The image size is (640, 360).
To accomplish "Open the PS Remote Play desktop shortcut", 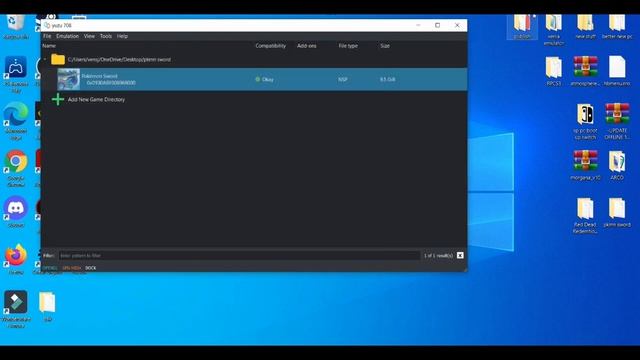I will tap(16, 74).
